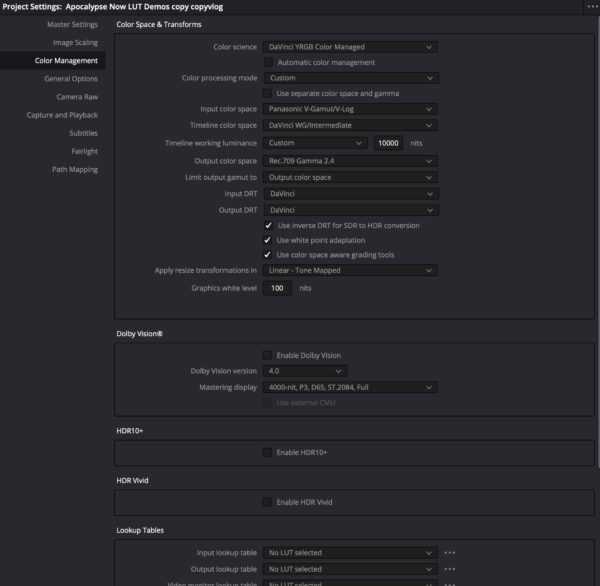Check the Enable Dolby Vision box
The height and width of the screenshot is (586, 600).
tap(268, 355)
